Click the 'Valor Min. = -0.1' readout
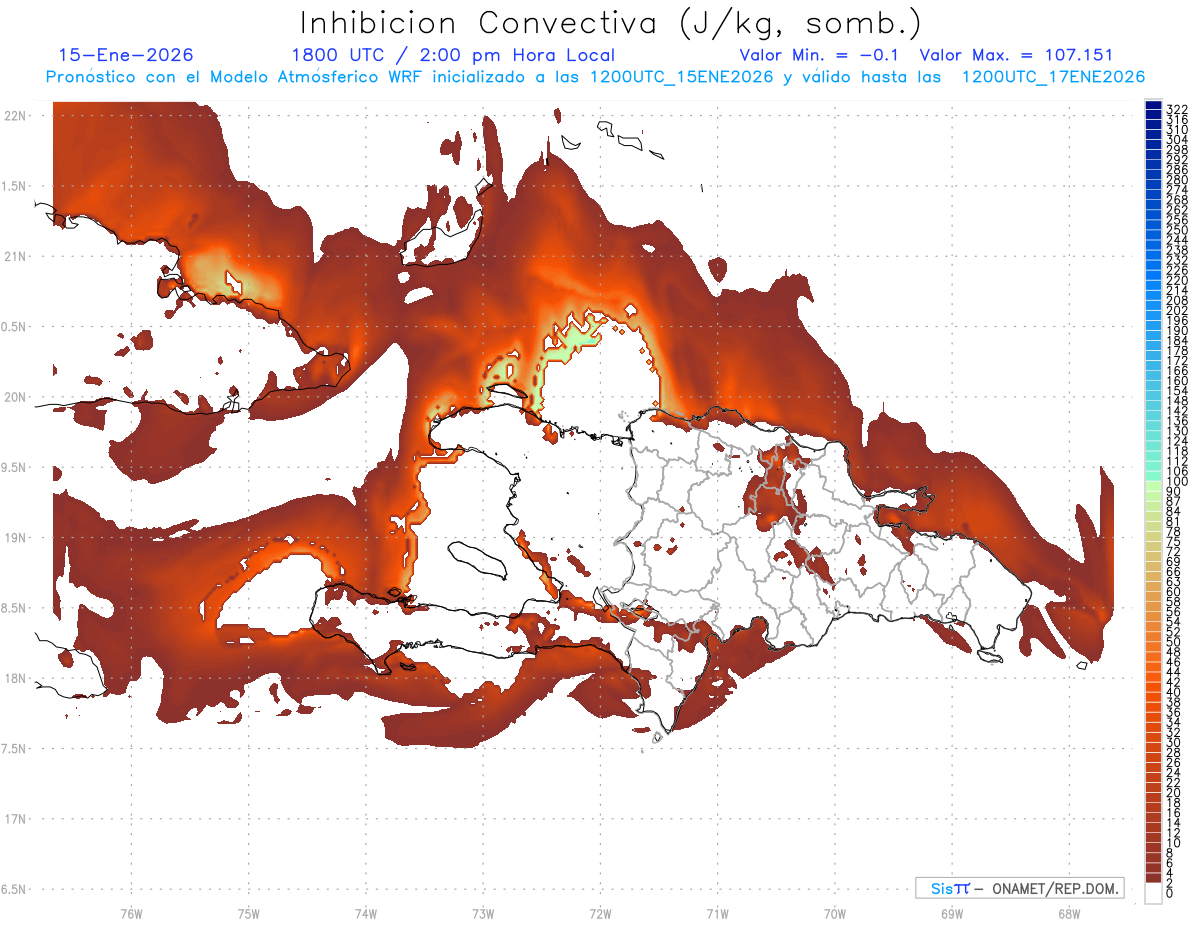1200x927 pixels. 821,56
